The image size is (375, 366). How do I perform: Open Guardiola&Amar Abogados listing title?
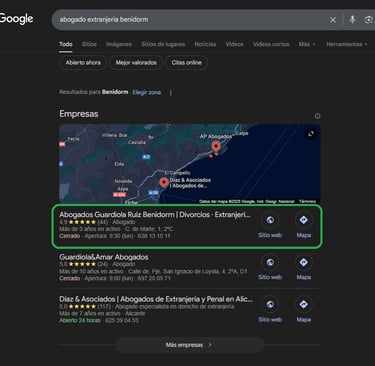coord(104,257)
